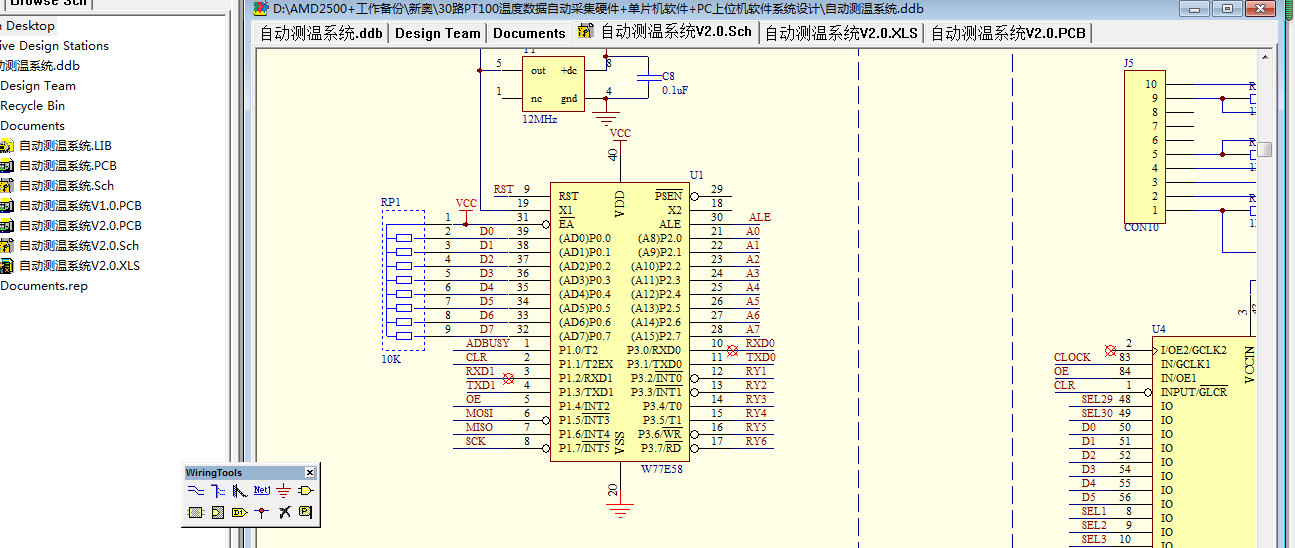The height and width of the screenshot is (548, 1295).
Task: Select the ADBUSY net label
Action: pos(487,344)
